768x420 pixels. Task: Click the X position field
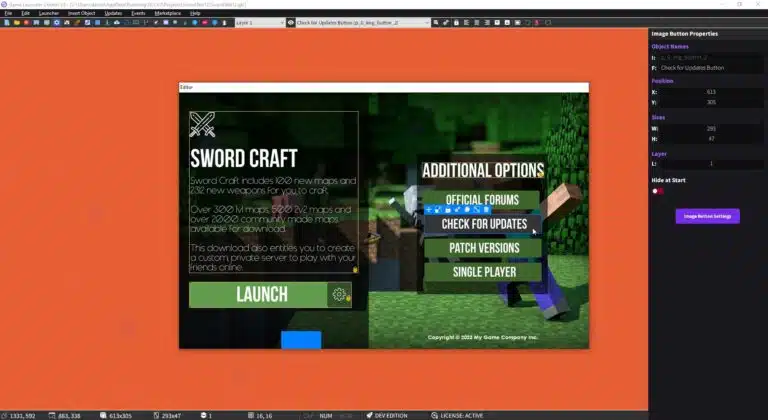coord(710,92)
